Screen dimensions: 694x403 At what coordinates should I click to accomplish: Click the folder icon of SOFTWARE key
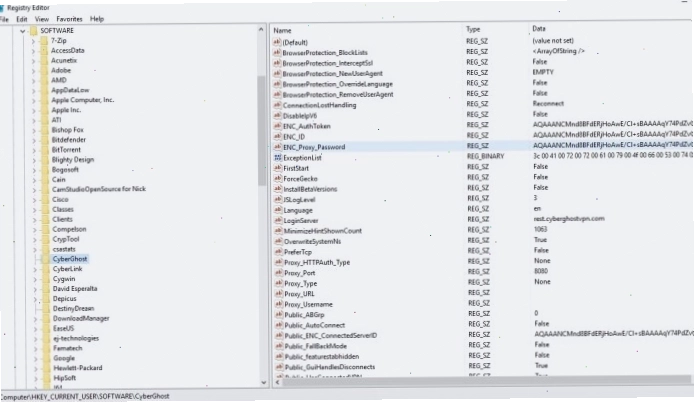pos(34,31)
